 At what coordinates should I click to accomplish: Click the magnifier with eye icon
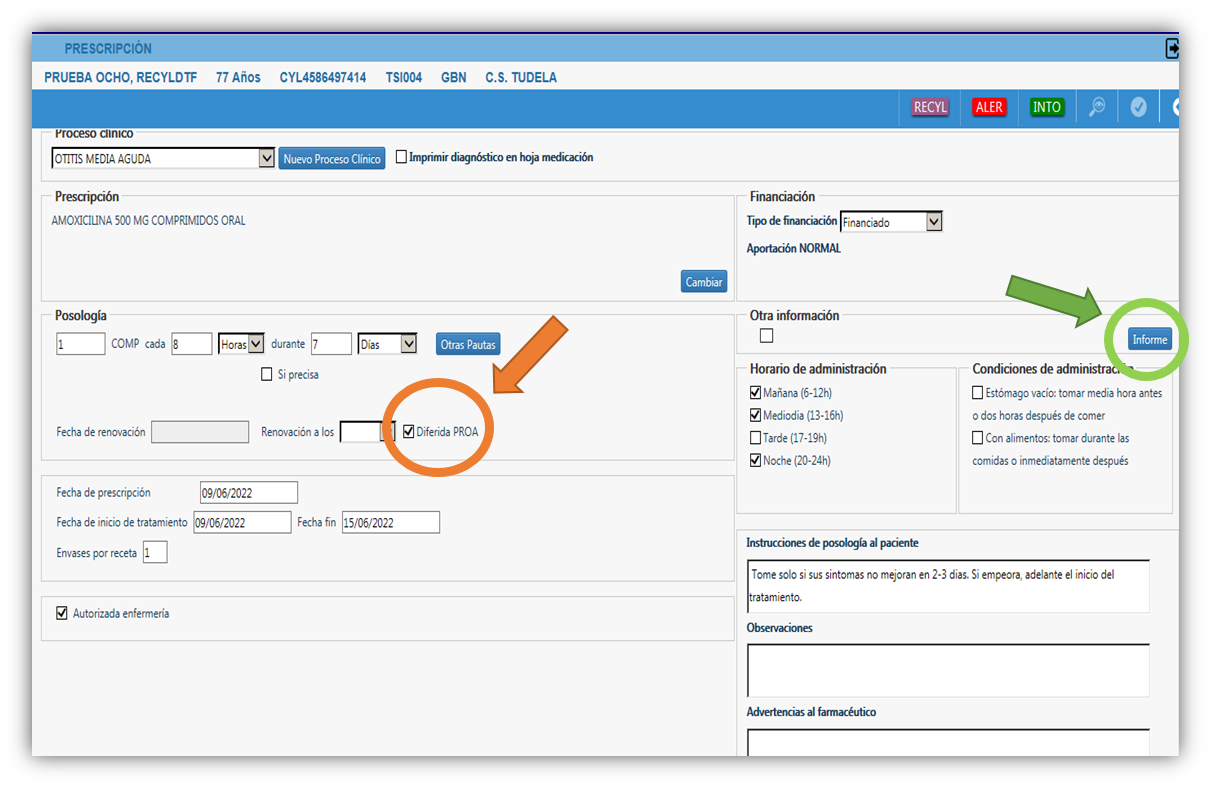point(1097,107)
